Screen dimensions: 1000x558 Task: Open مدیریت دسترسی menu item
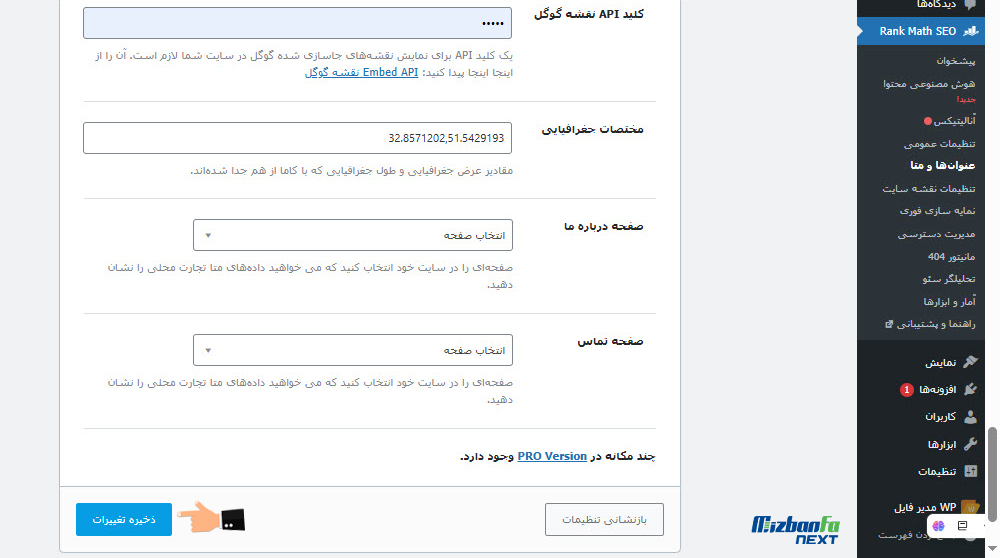tap(936, 234)
